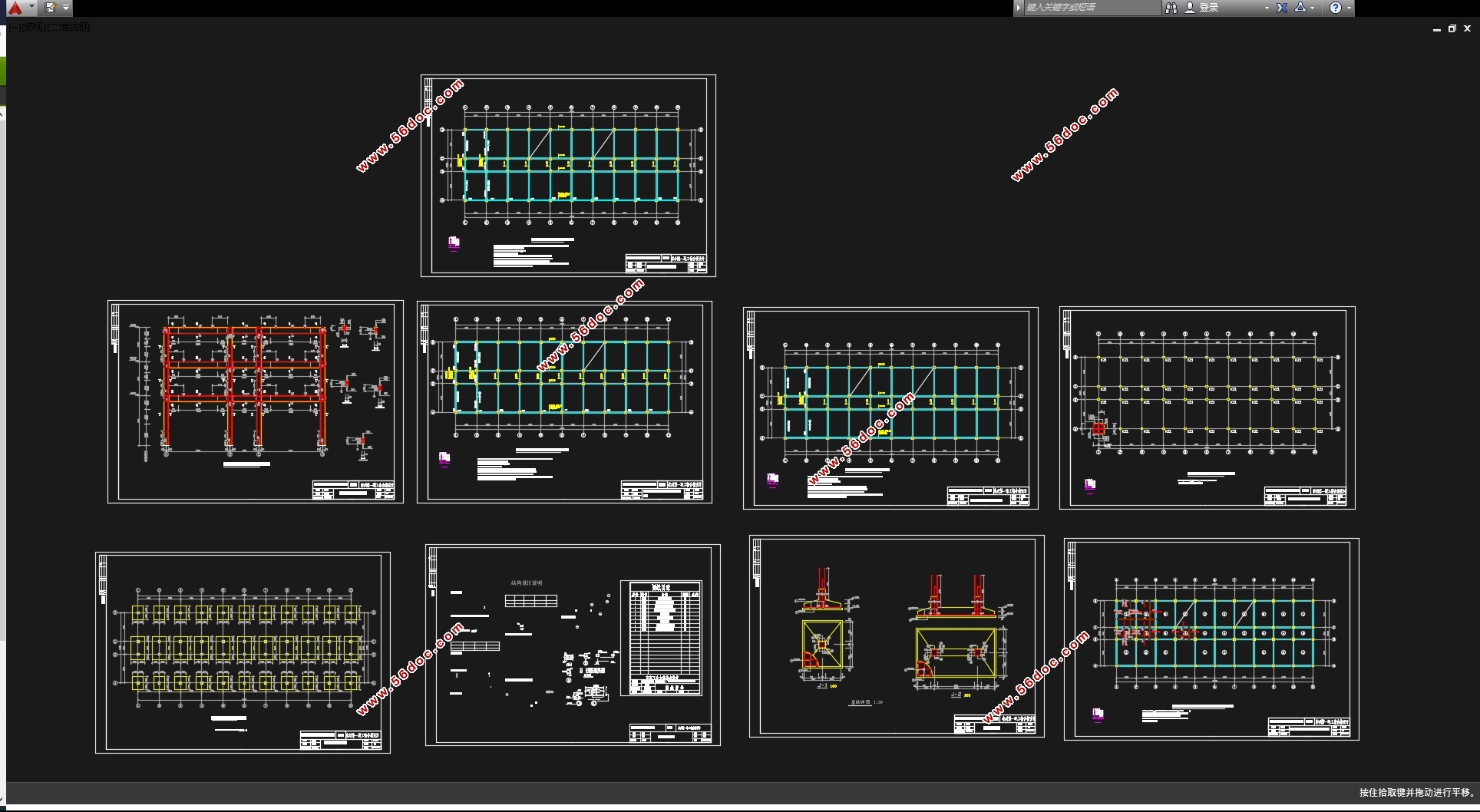Expand the stay-connected dropdown arrow
The height and width of the screenshot is (812, 1480).
point(1313,8)
